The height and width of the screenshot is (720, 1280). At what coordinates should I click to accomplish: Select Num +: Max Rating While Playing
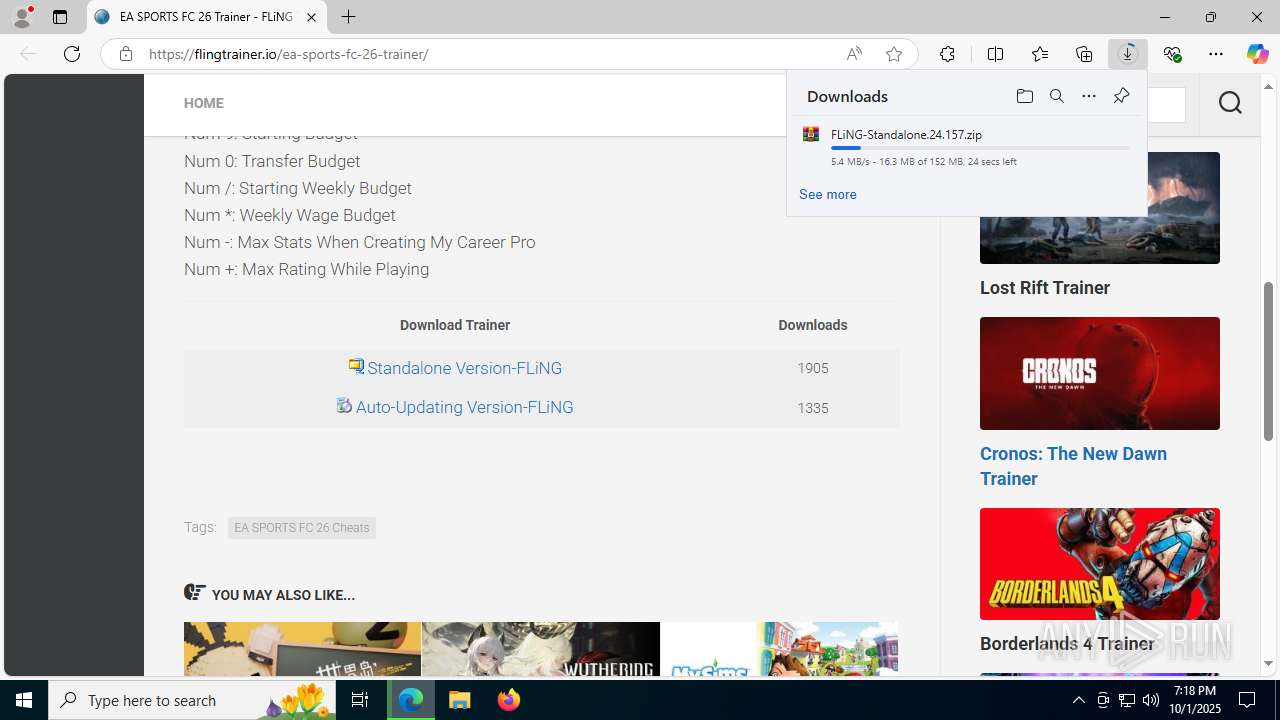tap(306, 269)
